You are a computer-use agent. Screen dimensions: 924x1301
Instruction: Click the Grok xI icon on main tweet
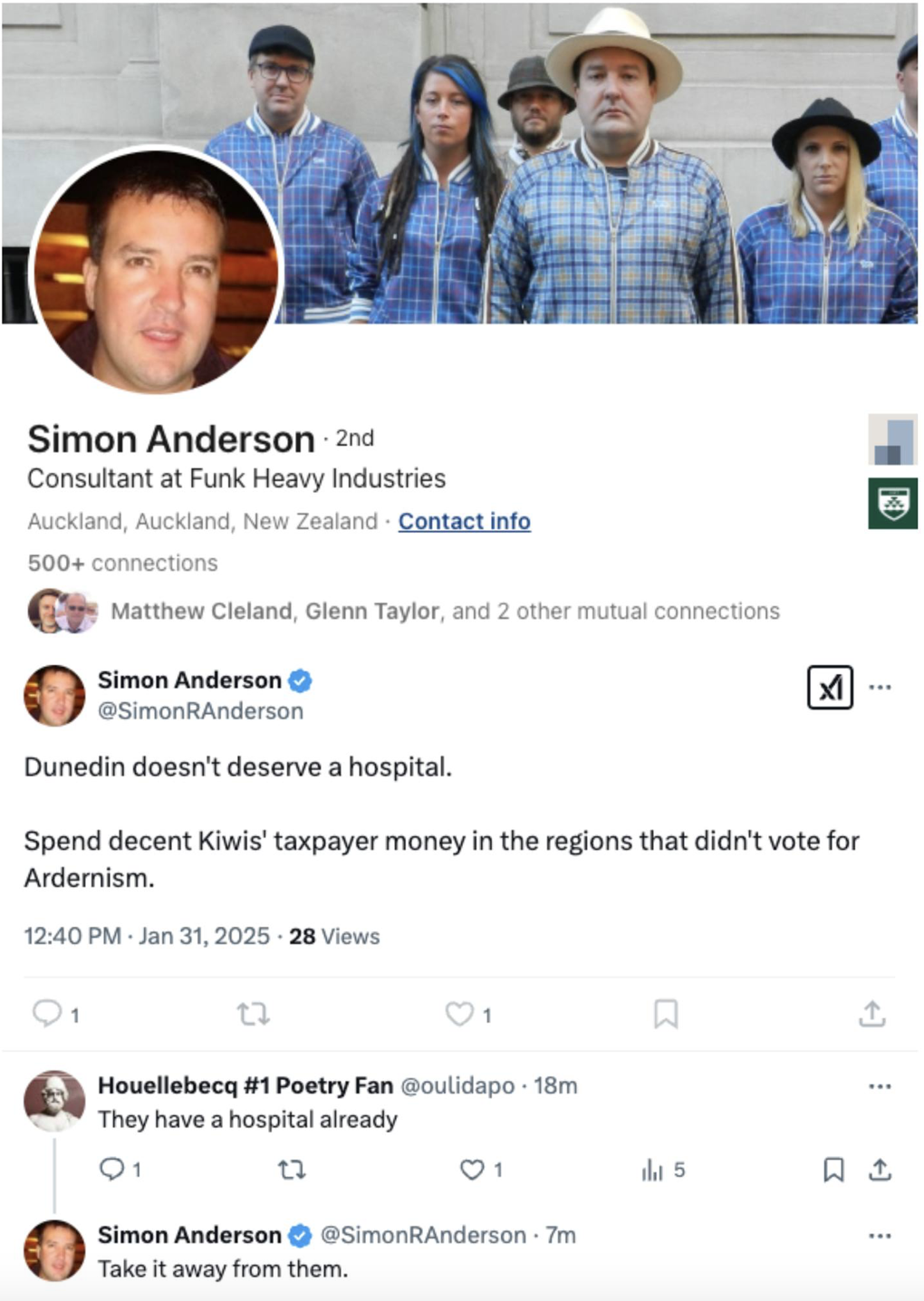tap(830, 687)
